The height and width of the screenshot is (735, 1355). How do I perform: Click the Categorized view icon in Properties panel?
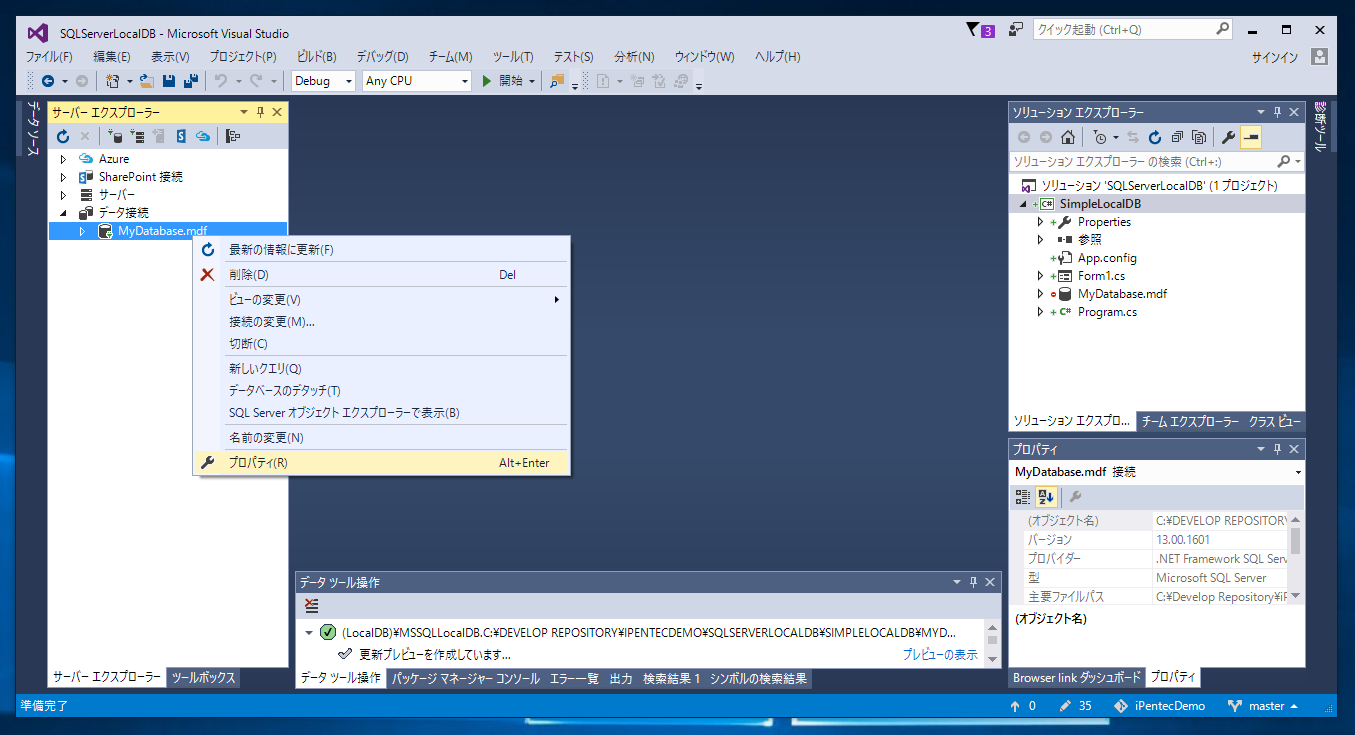click(x=1023, y=496)
